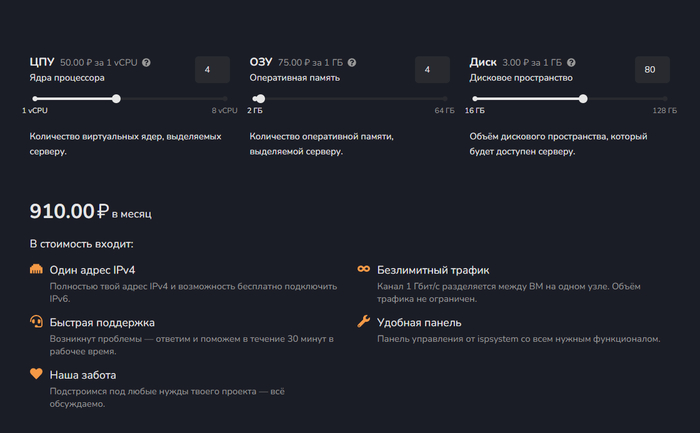Click the 910.00 ₽ monthly price

coord(70,211)
